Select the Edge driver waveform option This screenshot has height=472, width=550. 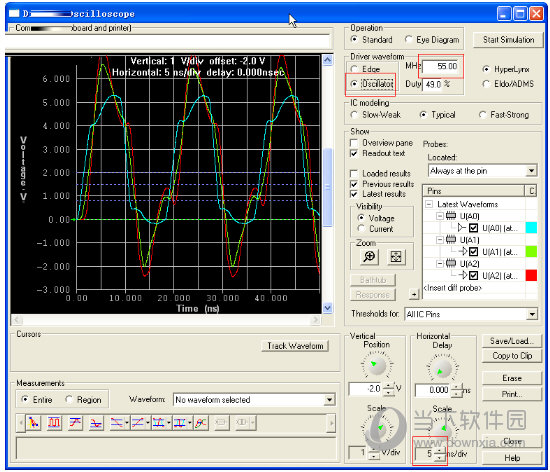click(x=354, y=69)
